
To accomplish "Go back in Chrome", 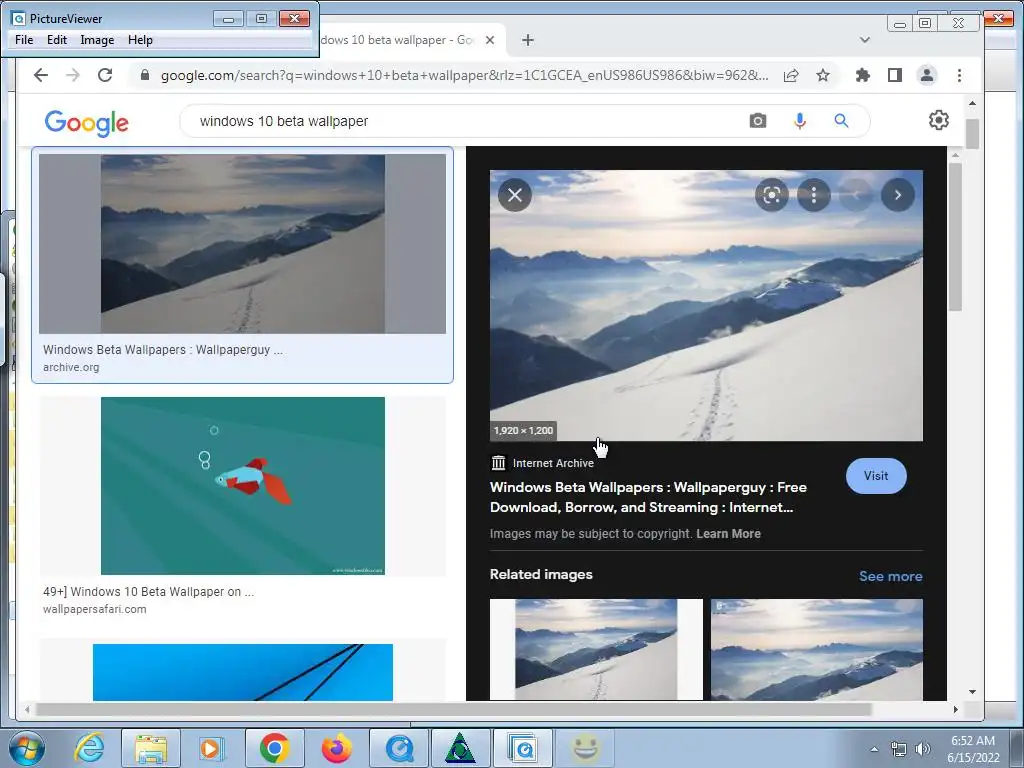I will click(x=40, y=75).
